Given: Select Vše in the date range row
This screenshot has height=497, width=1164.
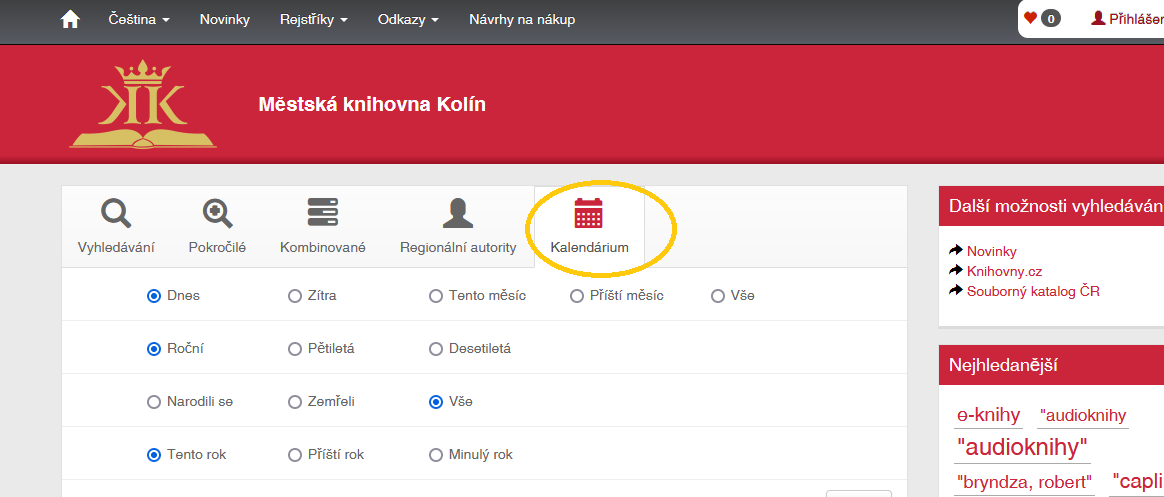Looking at the screenshot, I should point(718,296).
